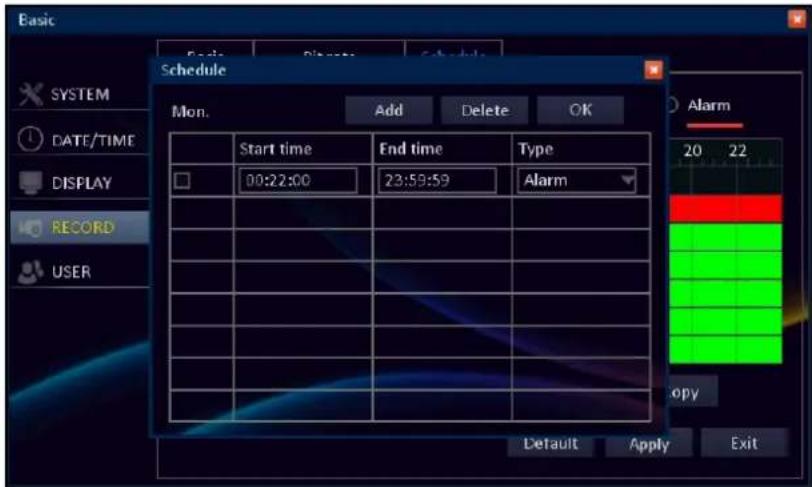Click the first green schedule bar below the red one

(x=726, y=237)
